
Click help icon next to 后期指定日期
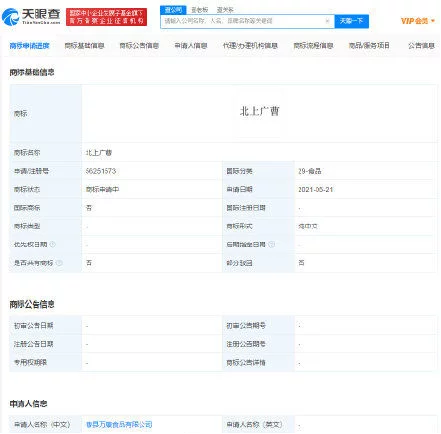[x=272, y=244]
